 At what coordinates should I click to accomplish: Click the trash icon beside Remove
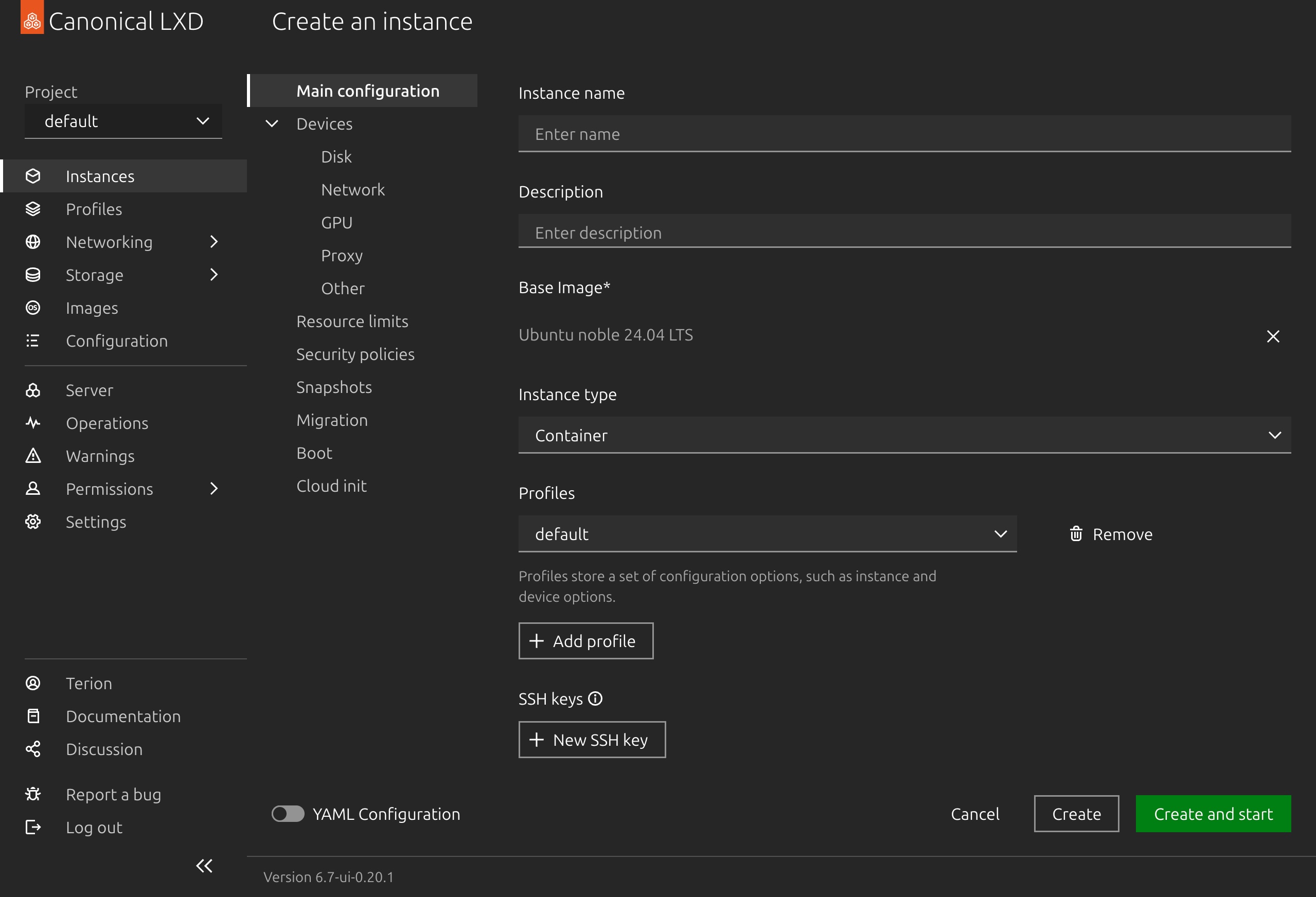[1076, 533]
